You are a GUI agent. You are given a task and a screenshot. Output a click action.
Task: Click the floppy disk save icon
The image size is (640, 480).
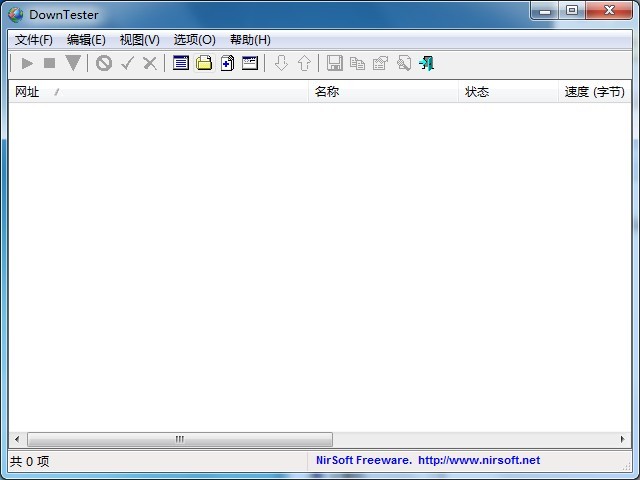[335, 63]
